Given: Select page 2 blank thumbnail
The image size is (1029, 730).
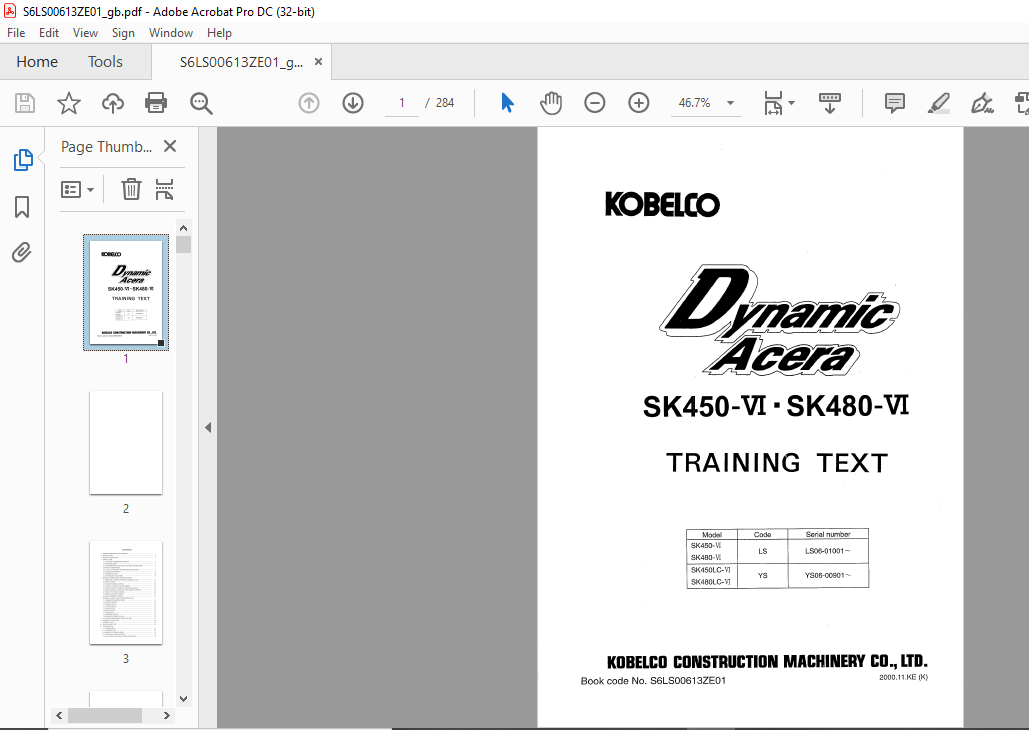Looking at the screenshot, I should click(x=125, y=442).
